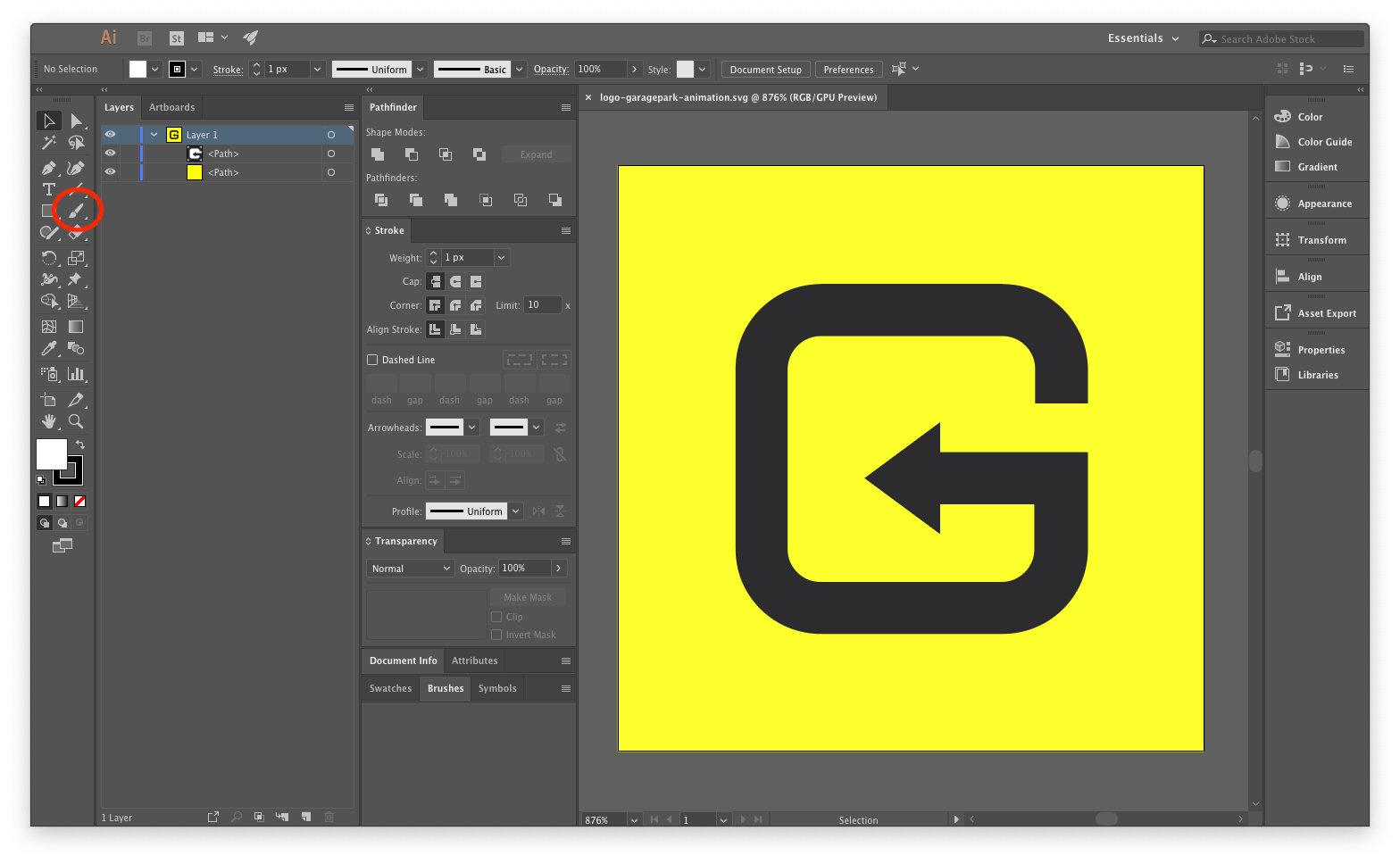The width and height of the screenshot is (1400, 864).
Task: Select the Shape Builder tool
Action: tap(49, 302)
